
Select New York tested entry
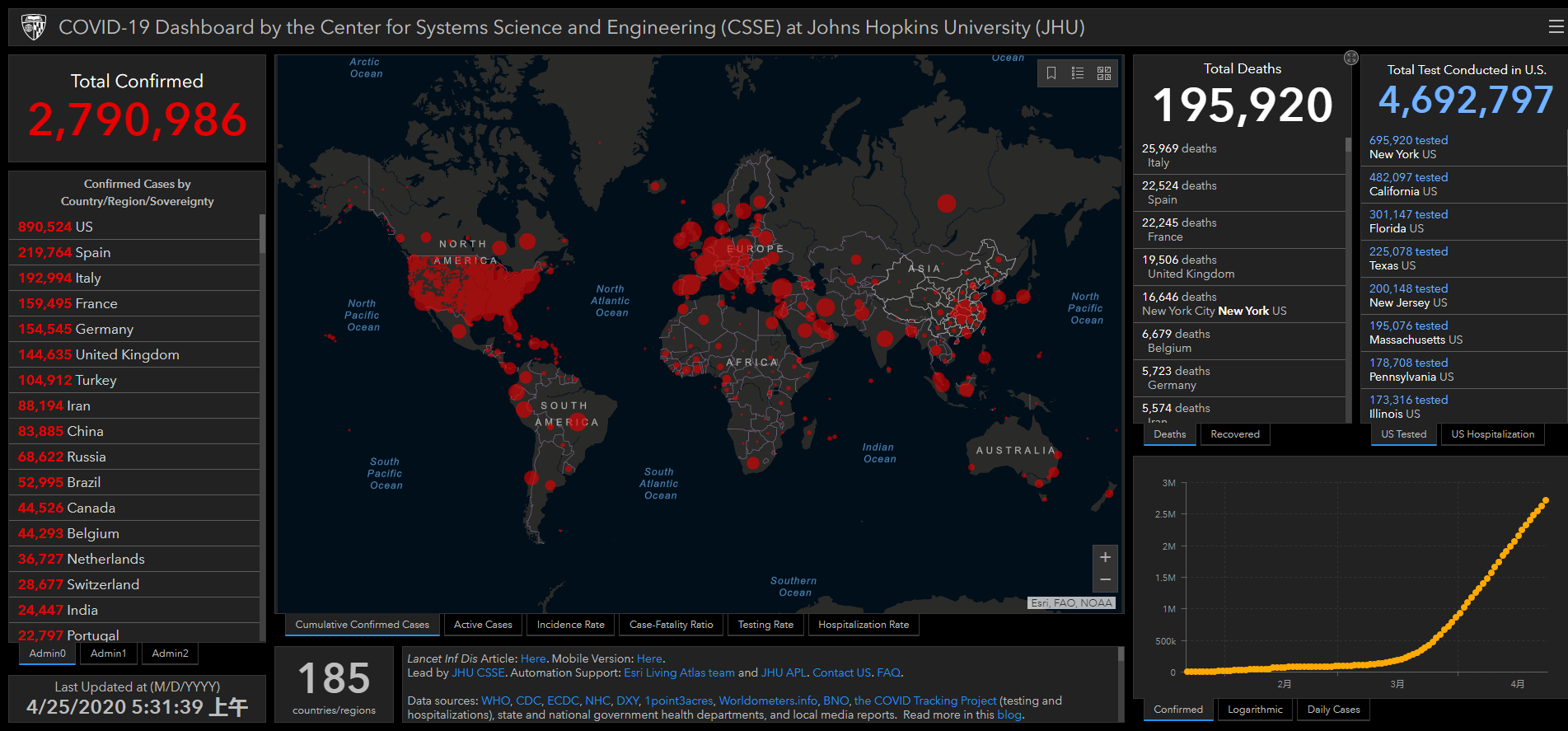(x=1408, y=148)
